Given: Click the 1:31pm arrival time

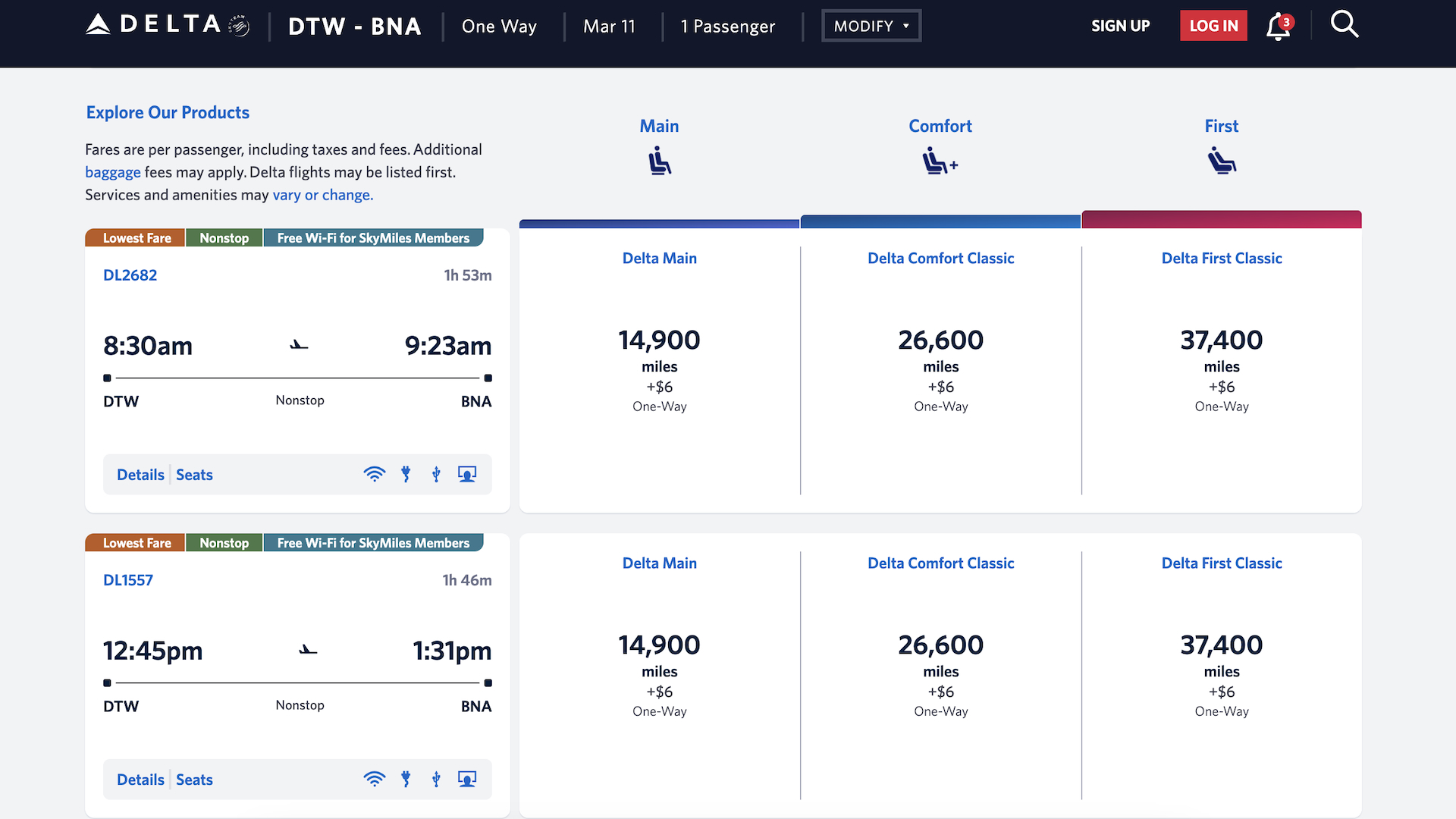Looking at the screenshot, I should (x=452, y=651).
